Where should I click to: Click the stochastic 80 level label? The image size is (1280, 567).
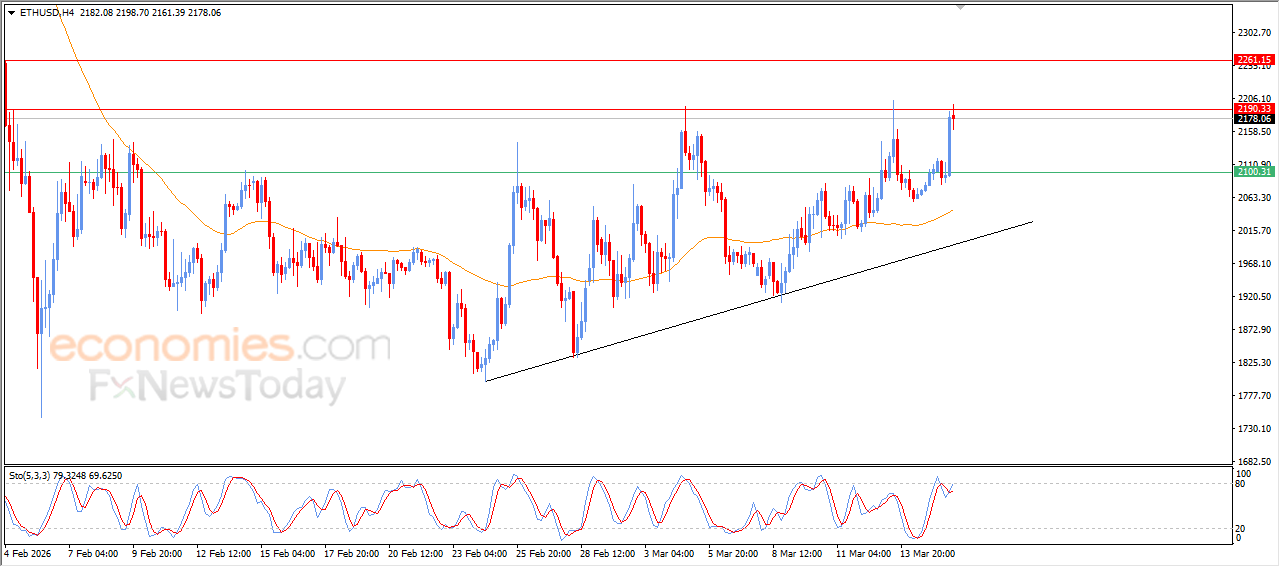tap(1241, 484)
